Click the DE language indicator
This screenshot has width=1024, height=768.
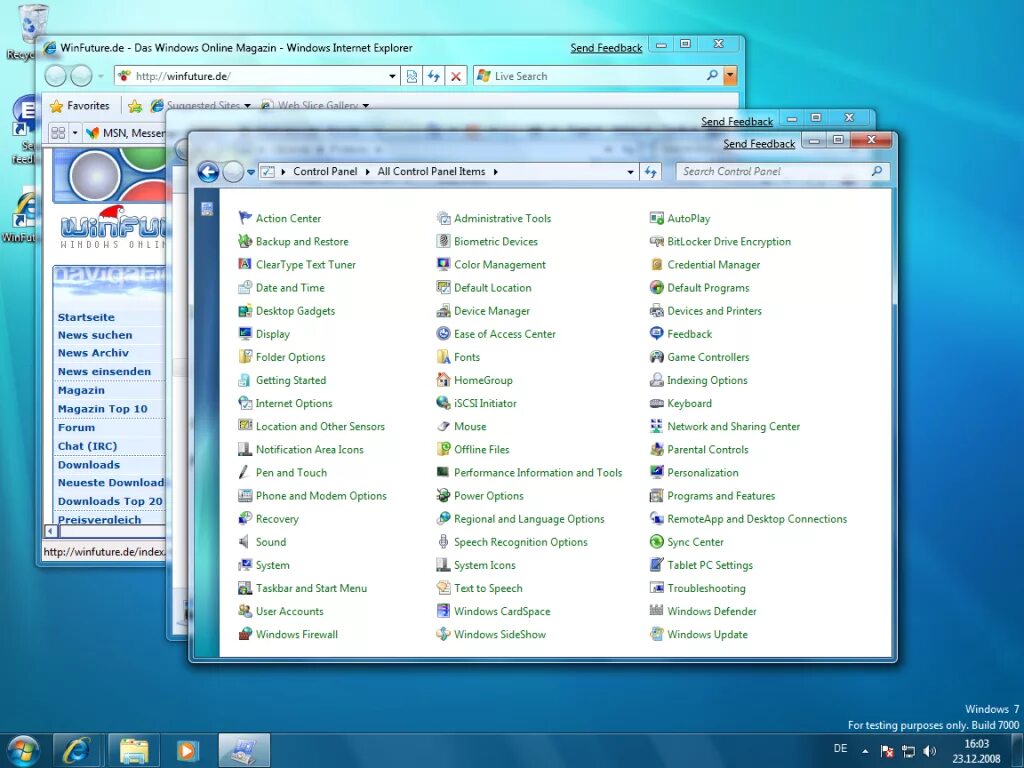840,748
